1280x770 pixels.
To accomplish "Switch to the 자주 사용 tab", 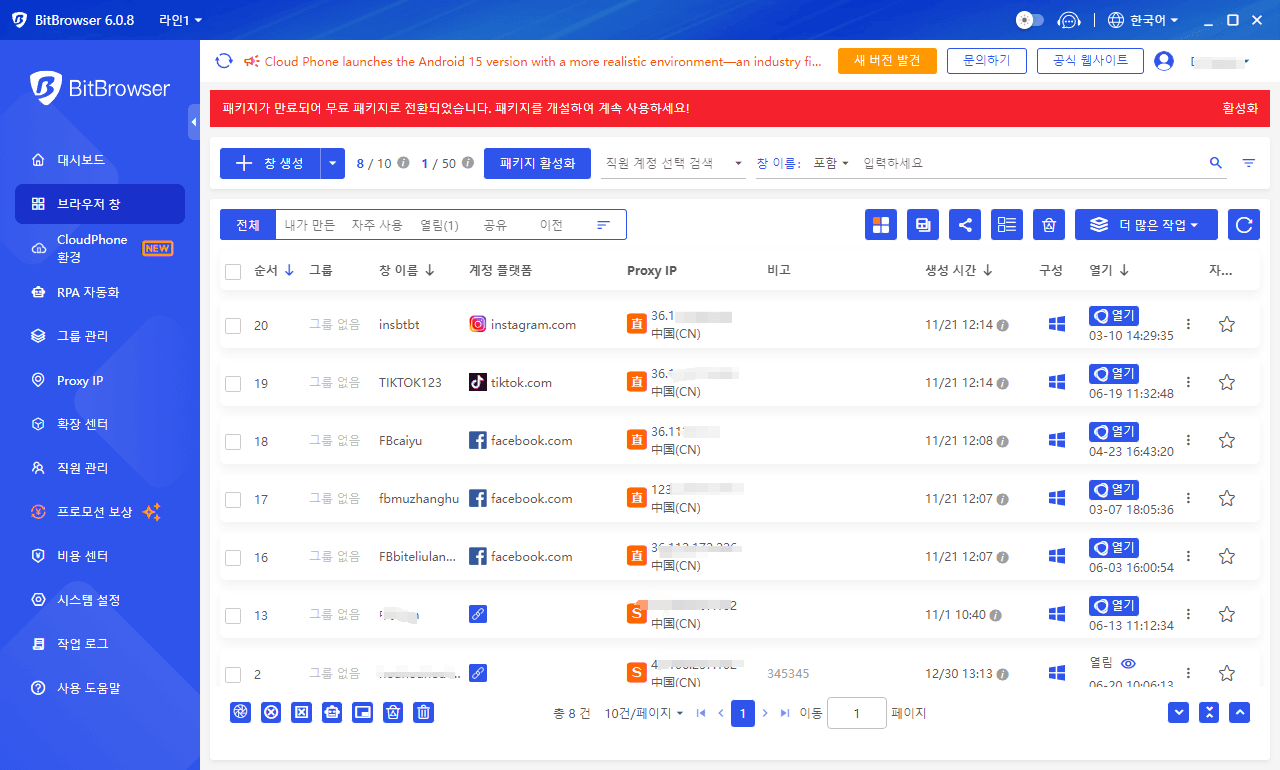I will (377, 225).
